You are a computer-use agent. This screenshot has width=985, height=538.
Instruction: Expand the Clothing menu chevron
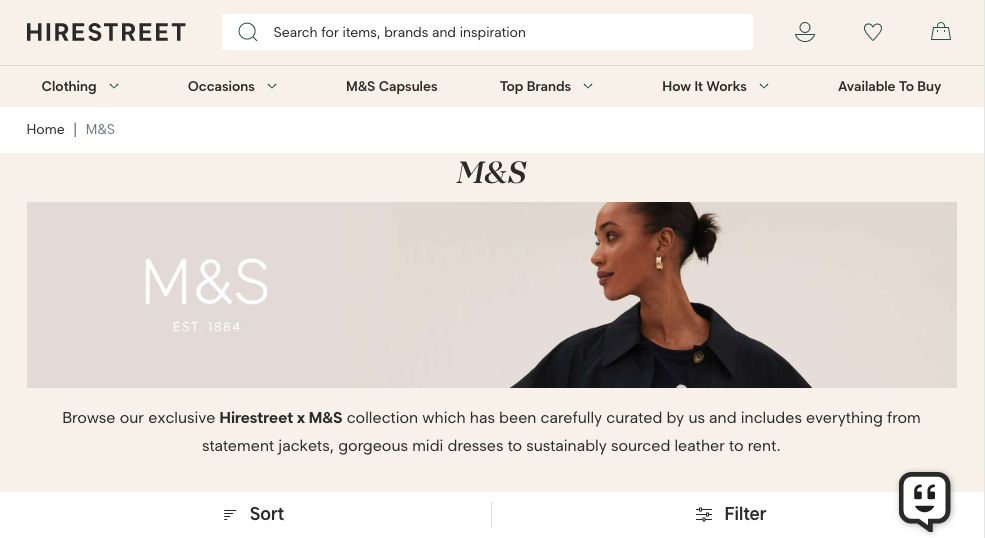pos(114,86)
